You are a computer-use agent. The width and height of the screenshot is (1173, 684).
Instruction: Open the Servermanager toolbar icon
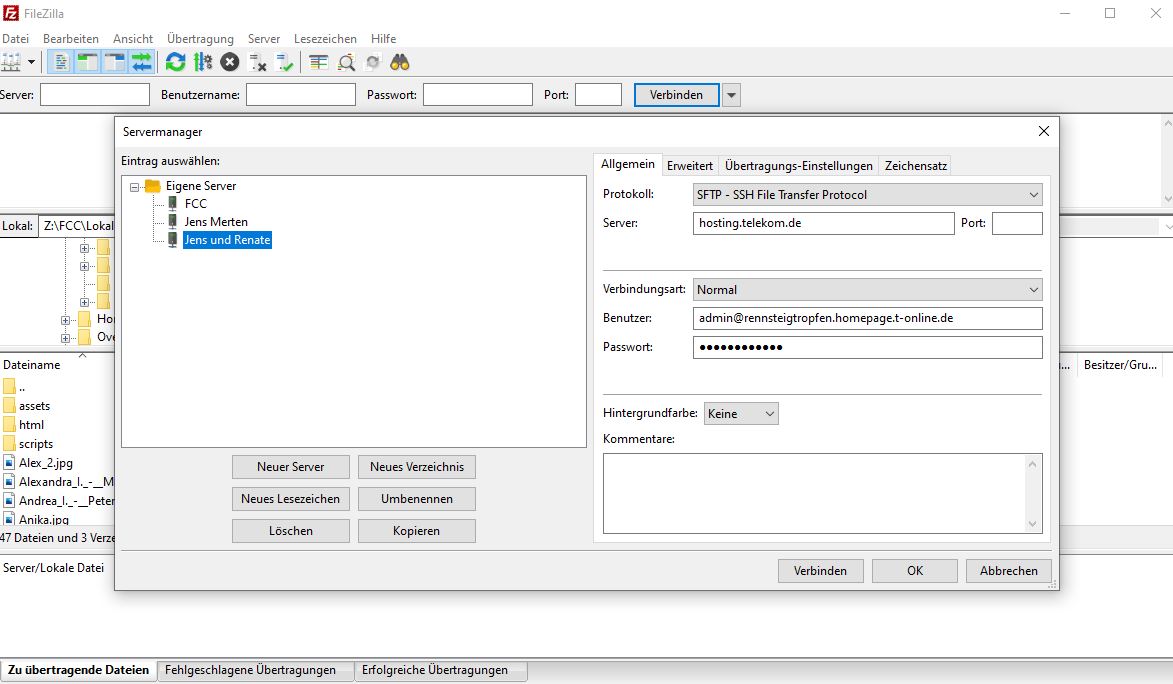tap(10, 62)
